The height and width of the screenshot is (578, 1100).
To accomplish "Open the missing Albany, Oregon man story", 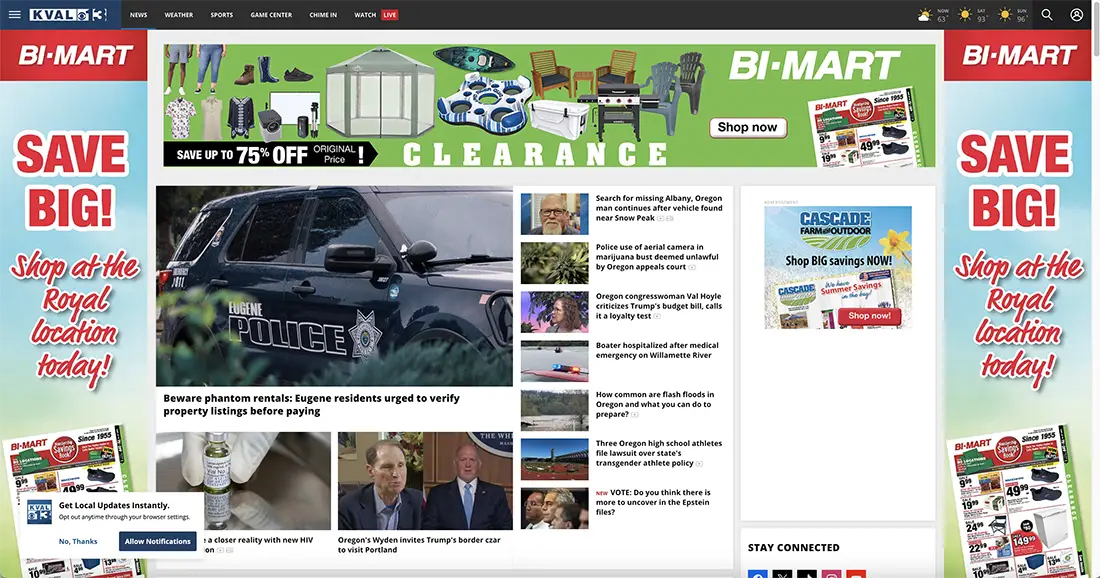I will click(x=659, y=208).
